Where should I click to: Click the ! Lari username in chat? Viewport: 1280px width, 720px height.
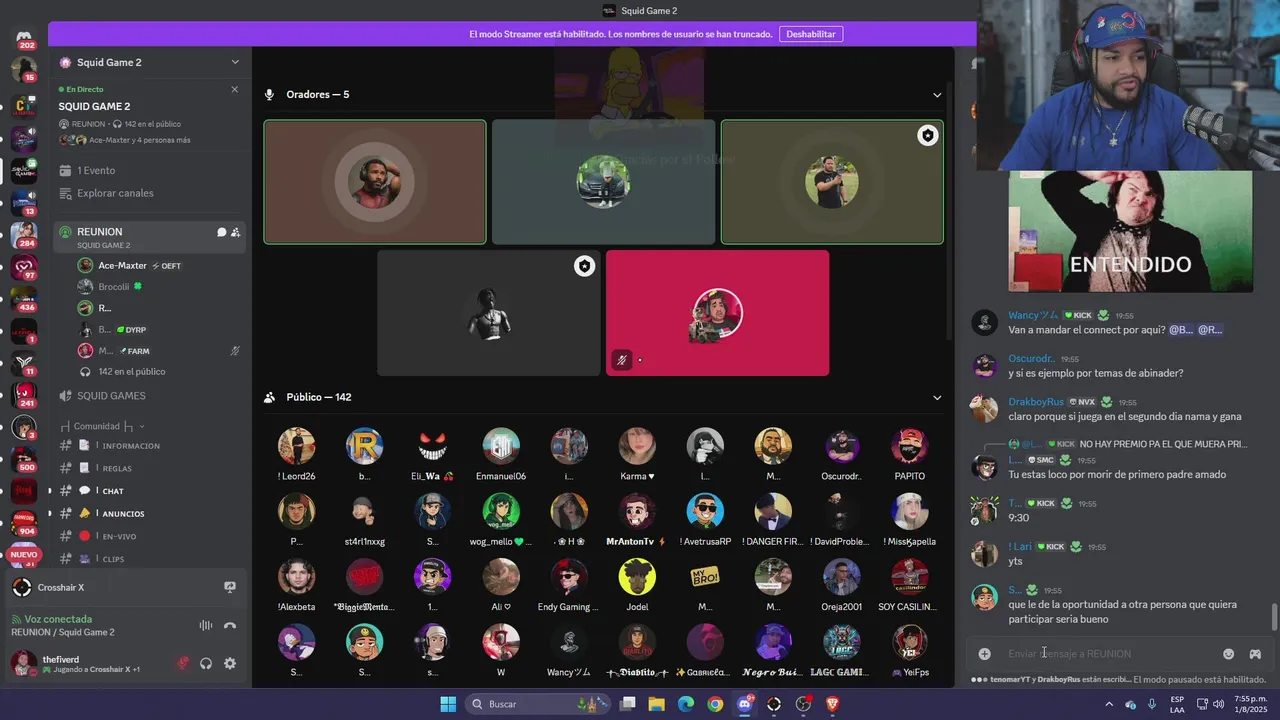[x=1019, y=547]
